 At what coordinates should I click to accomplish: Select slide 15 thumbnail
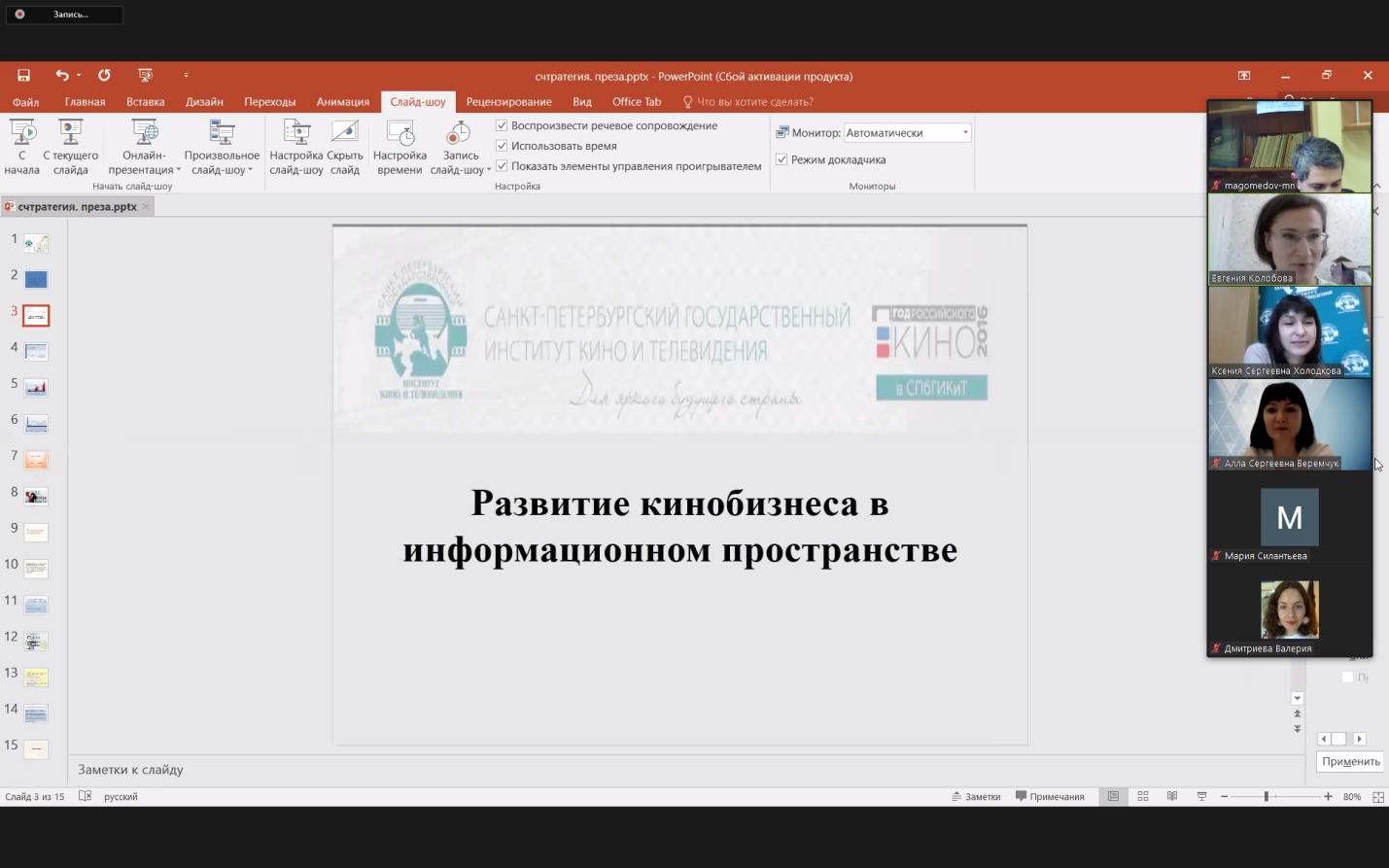[36, 748]
